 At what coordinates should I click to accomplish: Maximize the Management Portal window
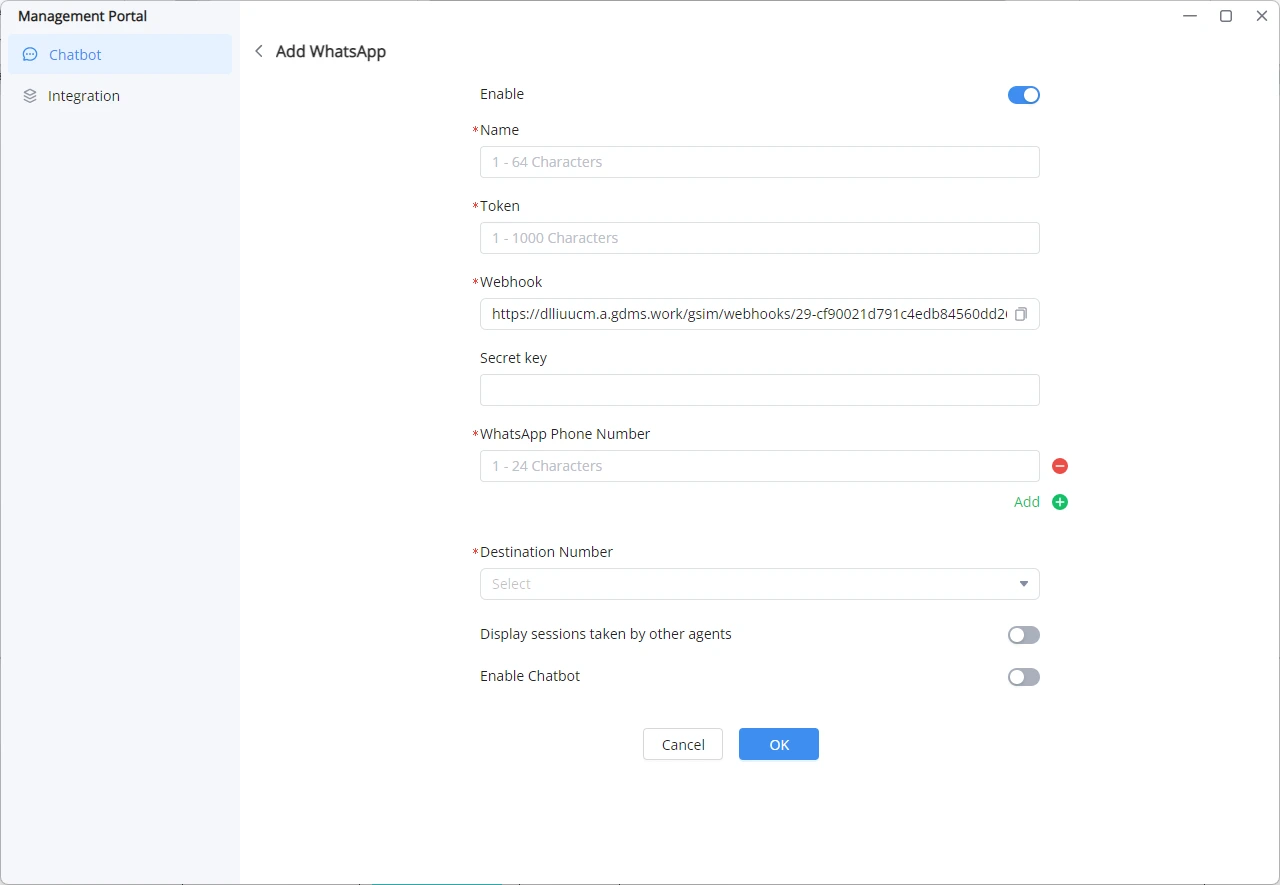(x=1226, y=16)
